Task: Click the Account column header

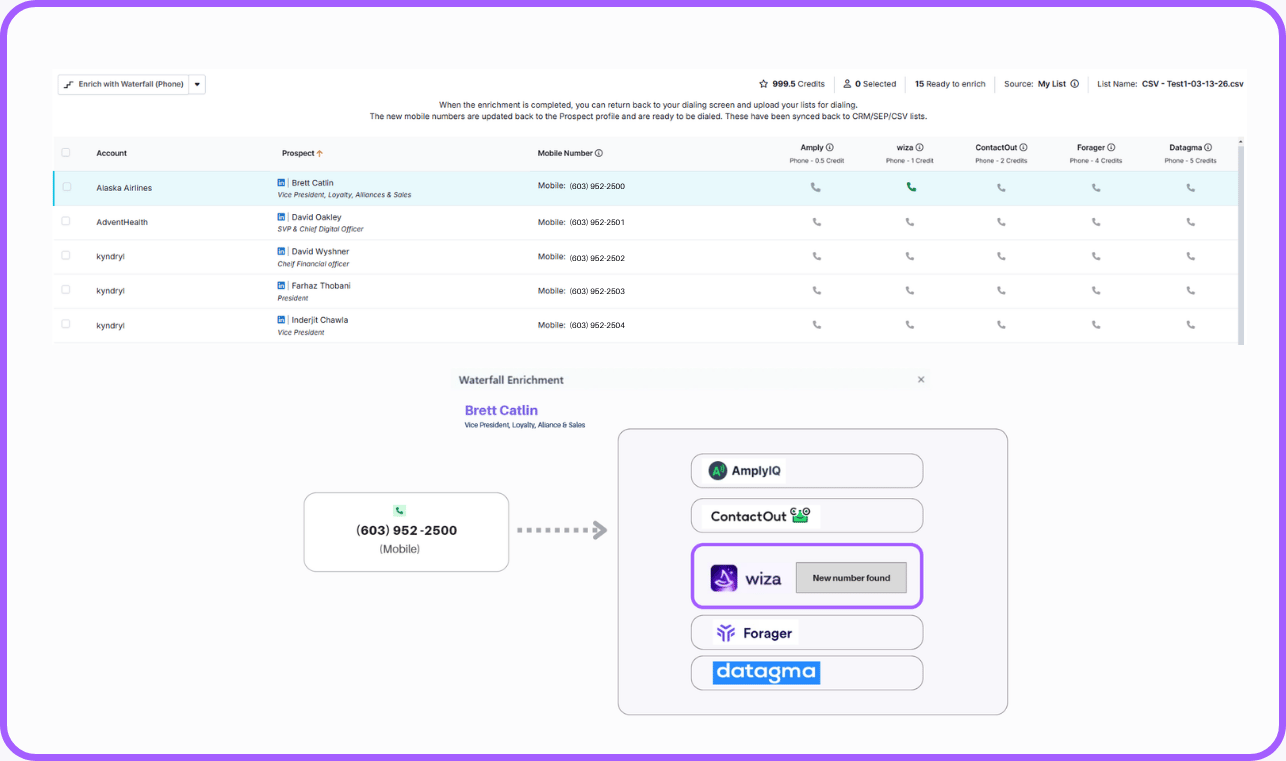Action: tap(112, 153)
